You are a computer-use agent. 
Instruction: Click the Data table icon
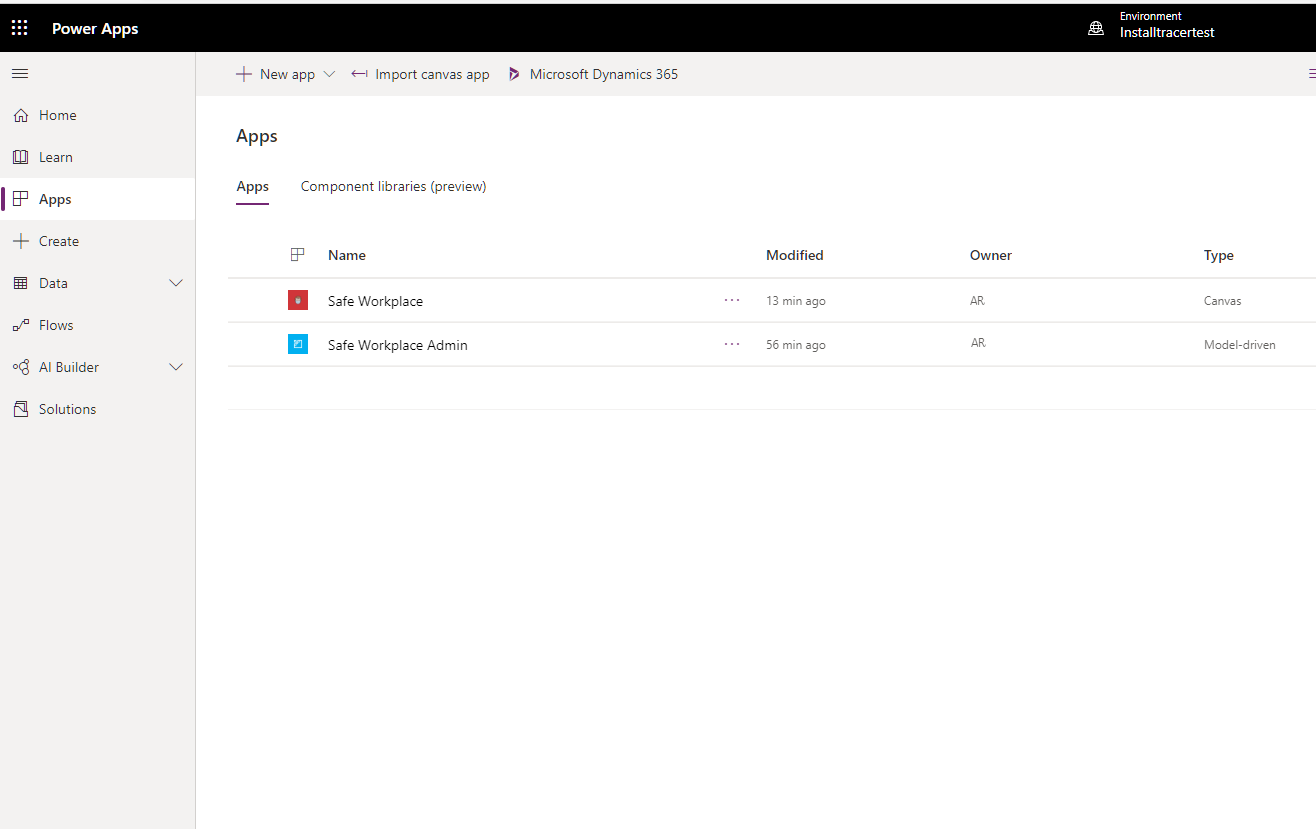(x=20, y=283)
